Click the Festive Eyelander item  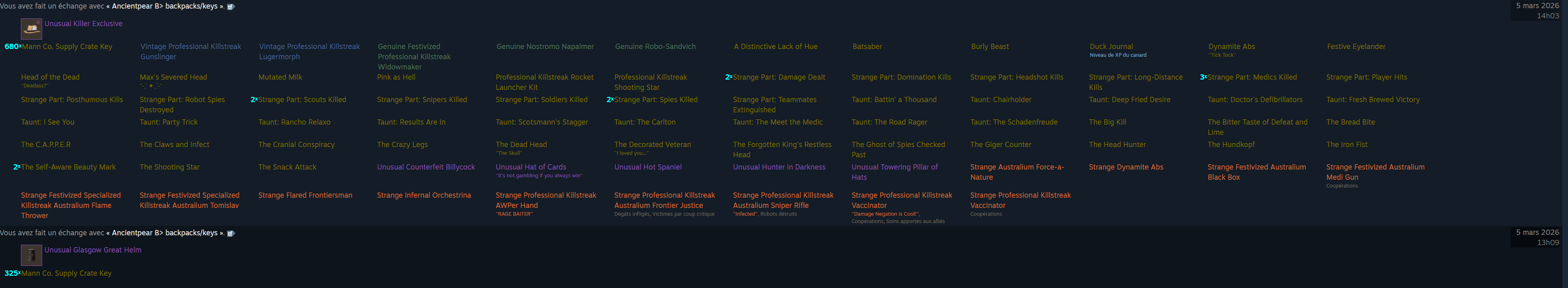tap(1356, 47)
